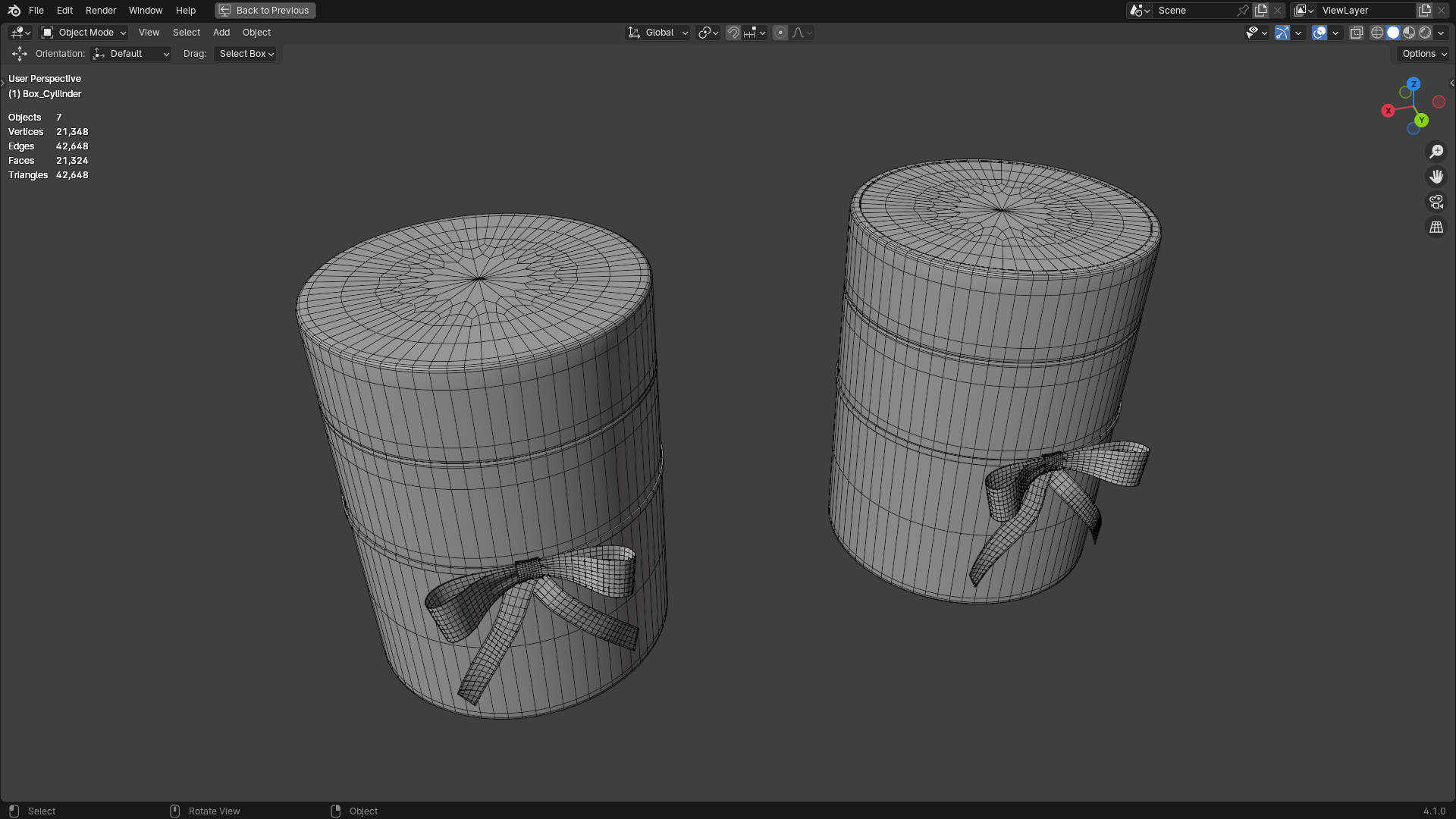Toggle X-ray display mode
The width and height of the screenshot is (1456, 819).
[x=1356, y=33]
